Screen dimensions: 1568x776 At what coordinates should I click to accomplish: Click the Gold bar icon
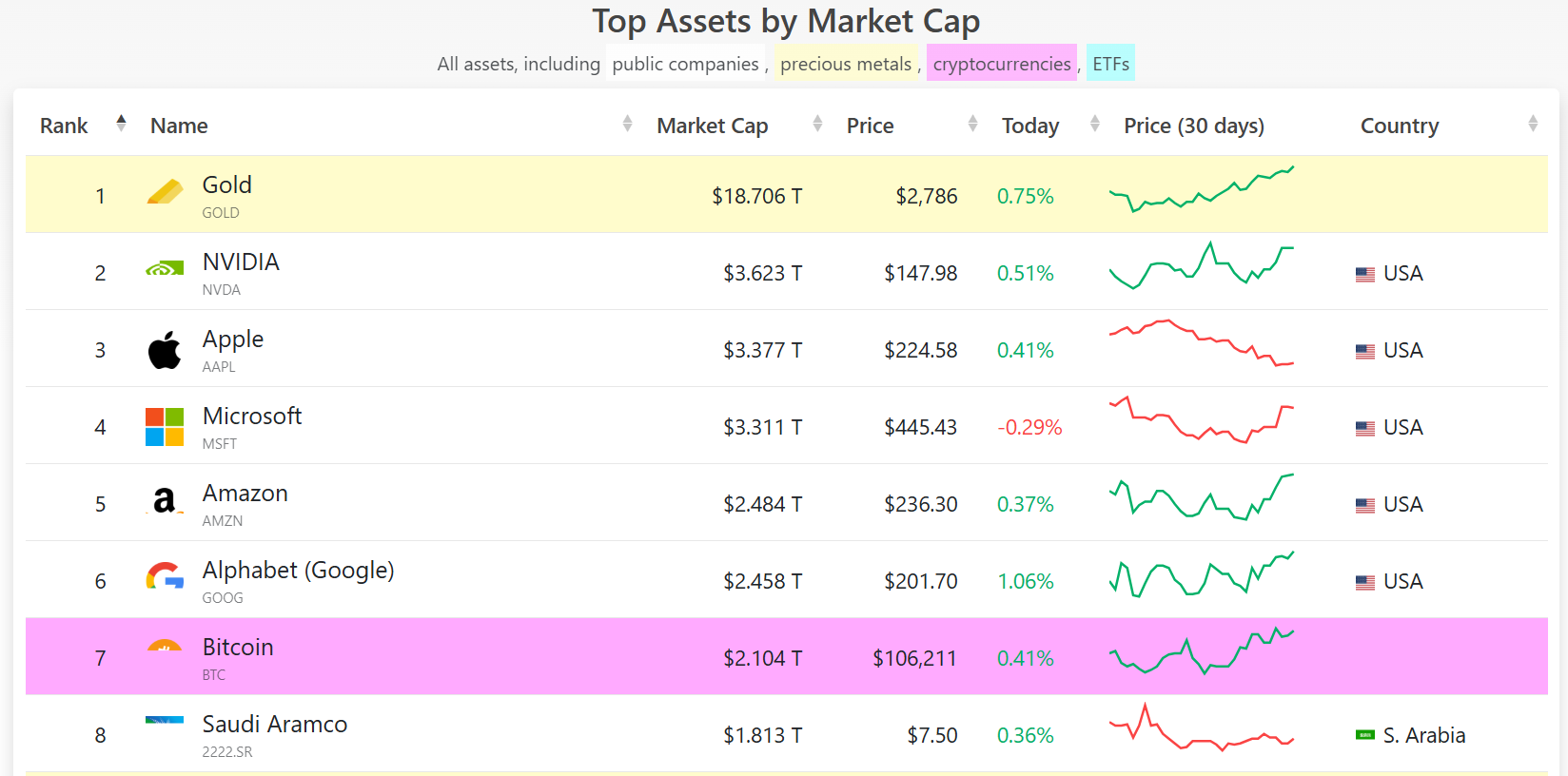[165, 192]
